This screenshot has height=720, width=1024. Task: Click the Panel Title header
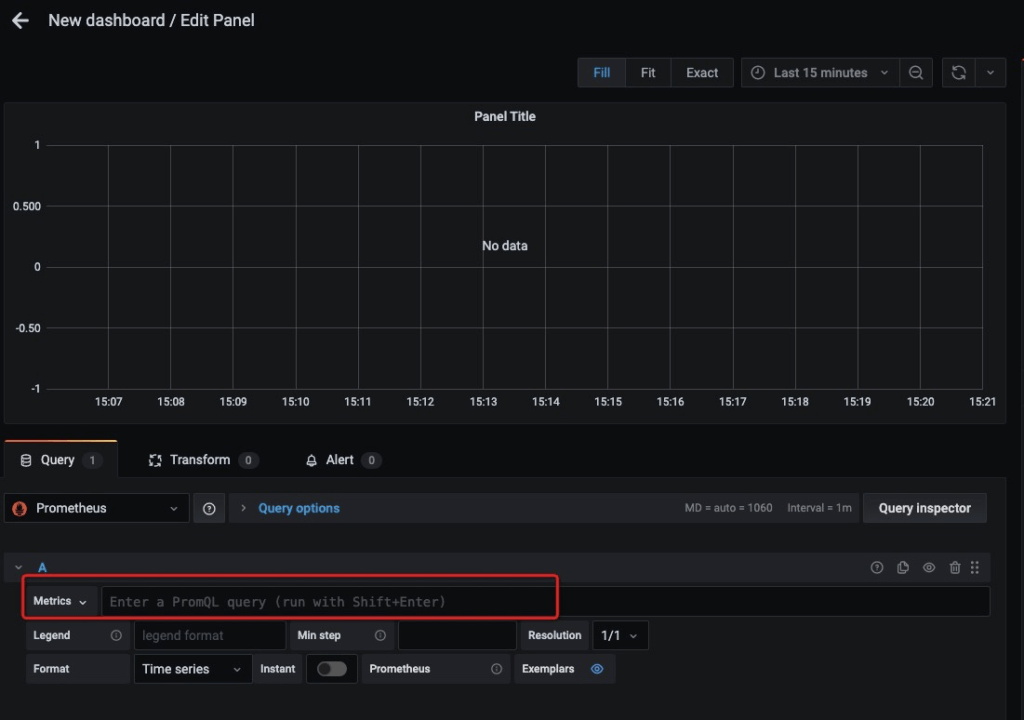(505, 116)
